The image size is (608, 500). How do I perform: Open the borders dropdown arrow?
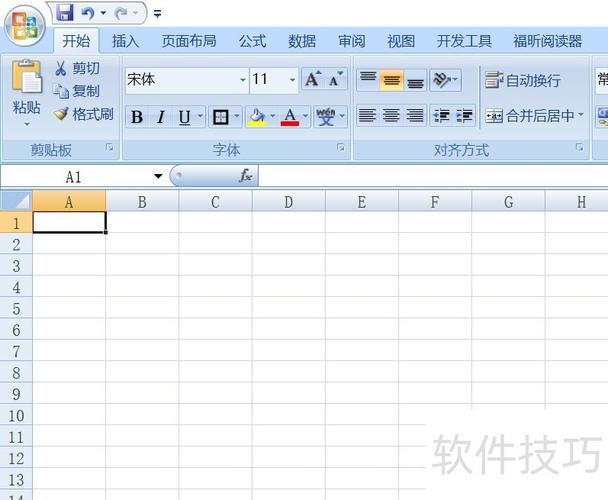click(x=237, y=116)
